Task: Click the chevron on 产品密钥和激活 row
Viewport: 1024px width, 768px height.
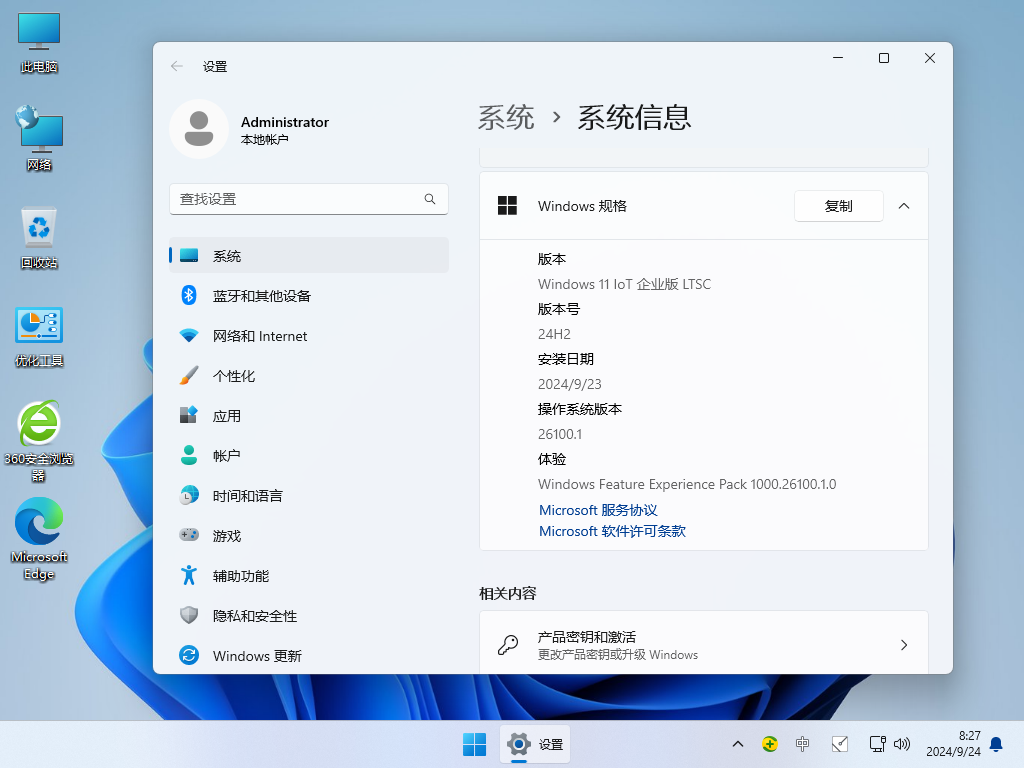Action: [904, 645]
